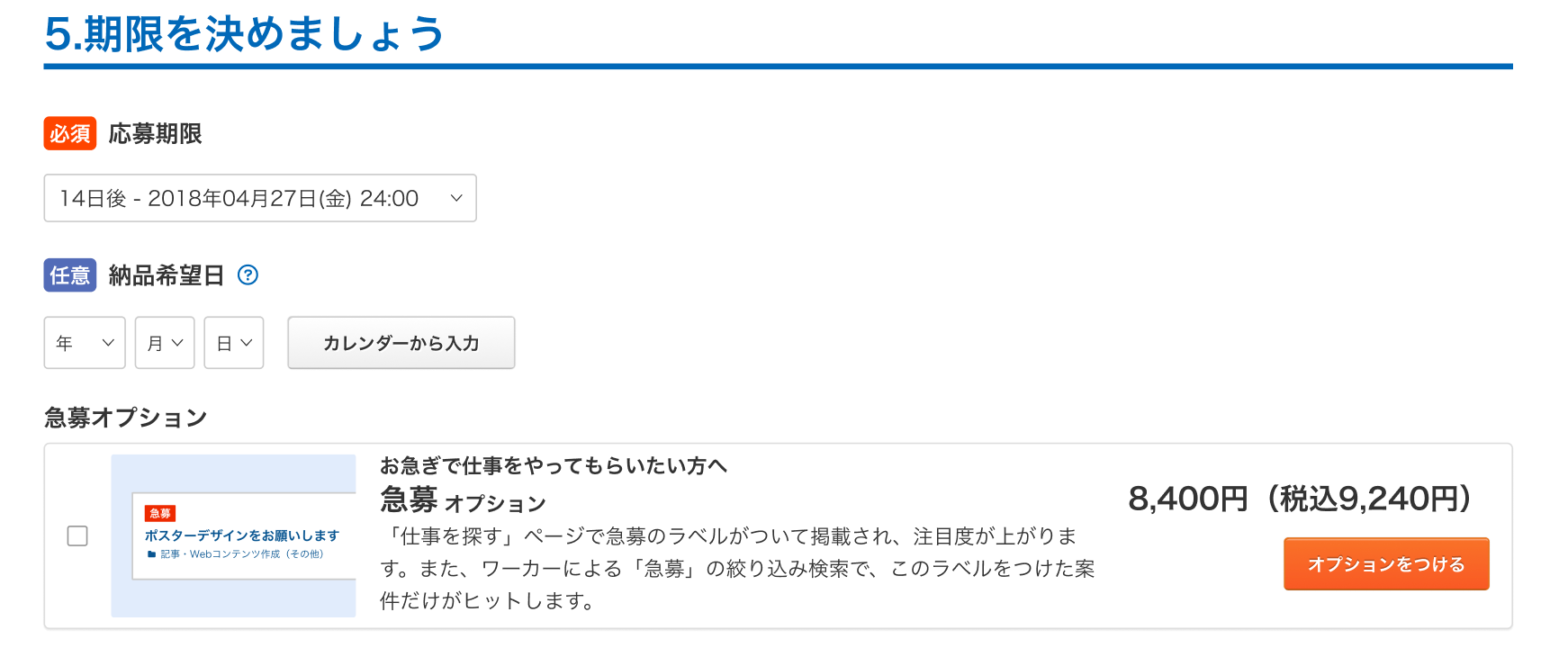This screenshot has width=1568, height=648.
Task: Open the 応募期限 deadline dropdown
Action: pyautogui.click(x=260, y=198)
